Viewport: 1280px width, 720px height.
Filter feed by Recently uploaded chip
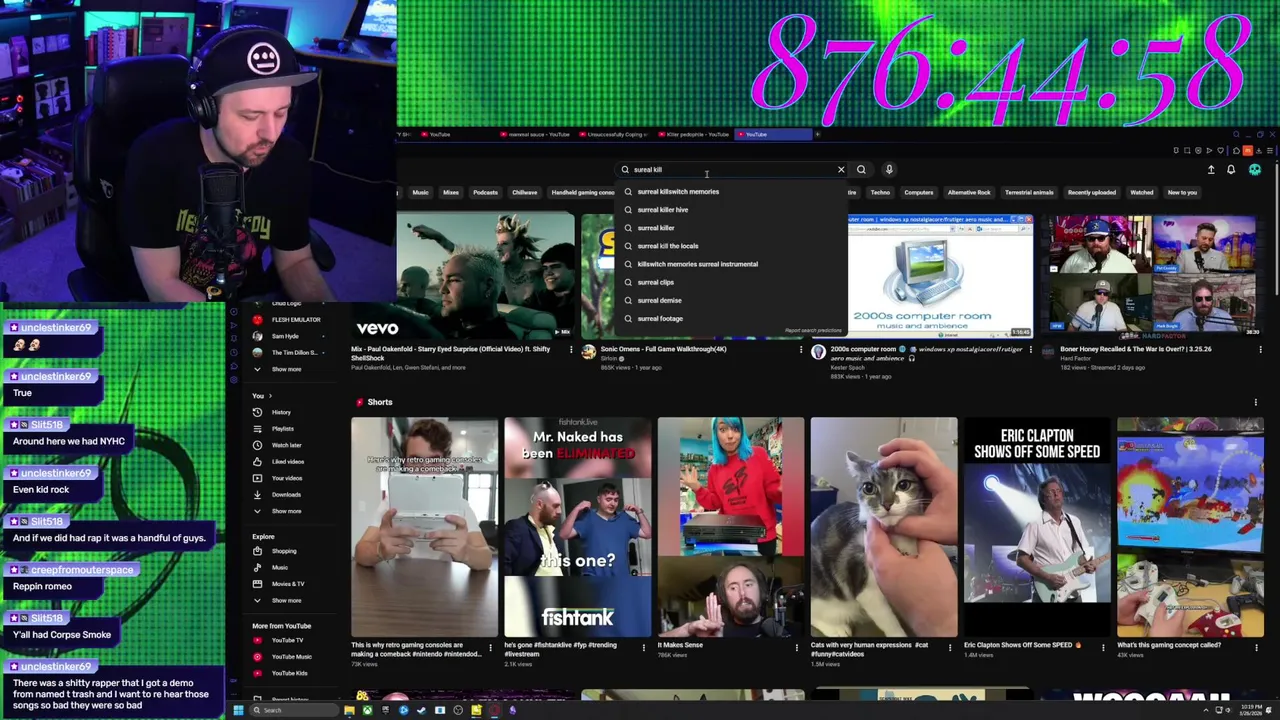tap(1092, 193)
